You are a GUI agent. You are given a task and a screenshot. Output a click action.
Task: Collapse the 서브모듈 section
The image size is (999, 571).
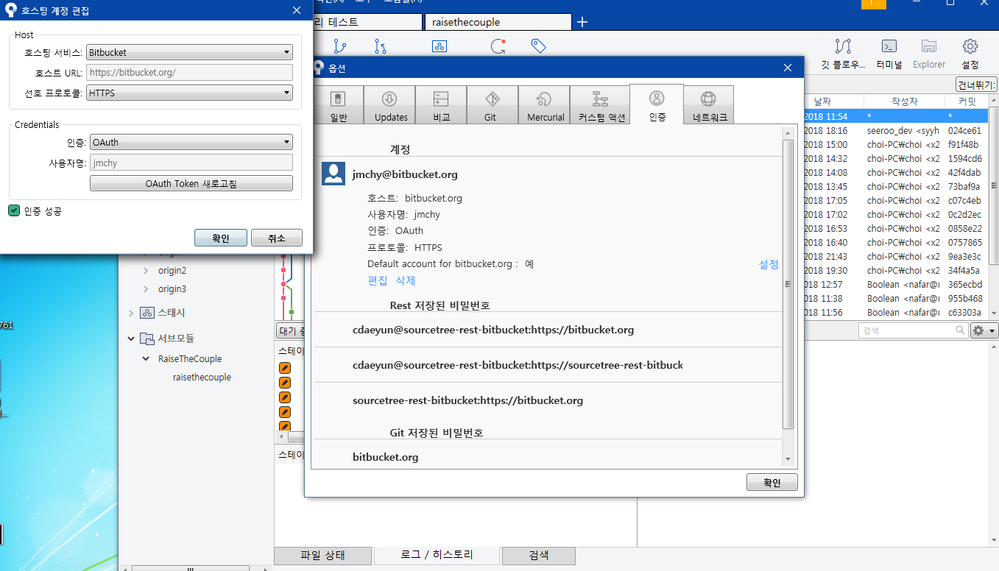[131, 338]
